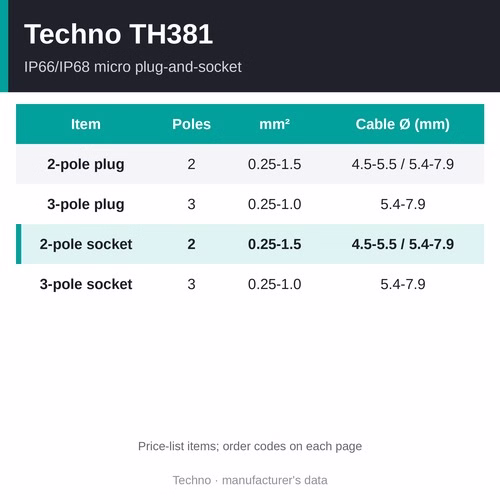Click the poles value 3 for 3-pole socket
This screenshot has width=500, height=500.
(x=191, y=284)
